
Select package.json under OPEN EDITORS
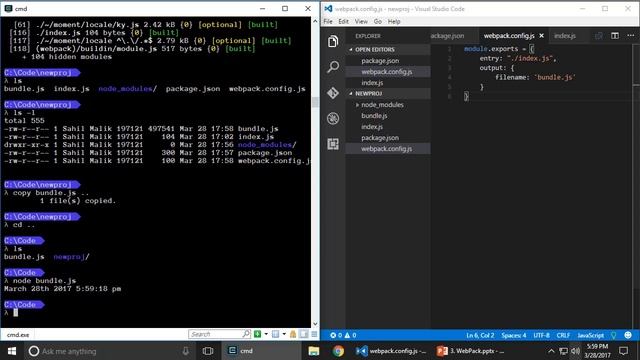pos(388,61)
